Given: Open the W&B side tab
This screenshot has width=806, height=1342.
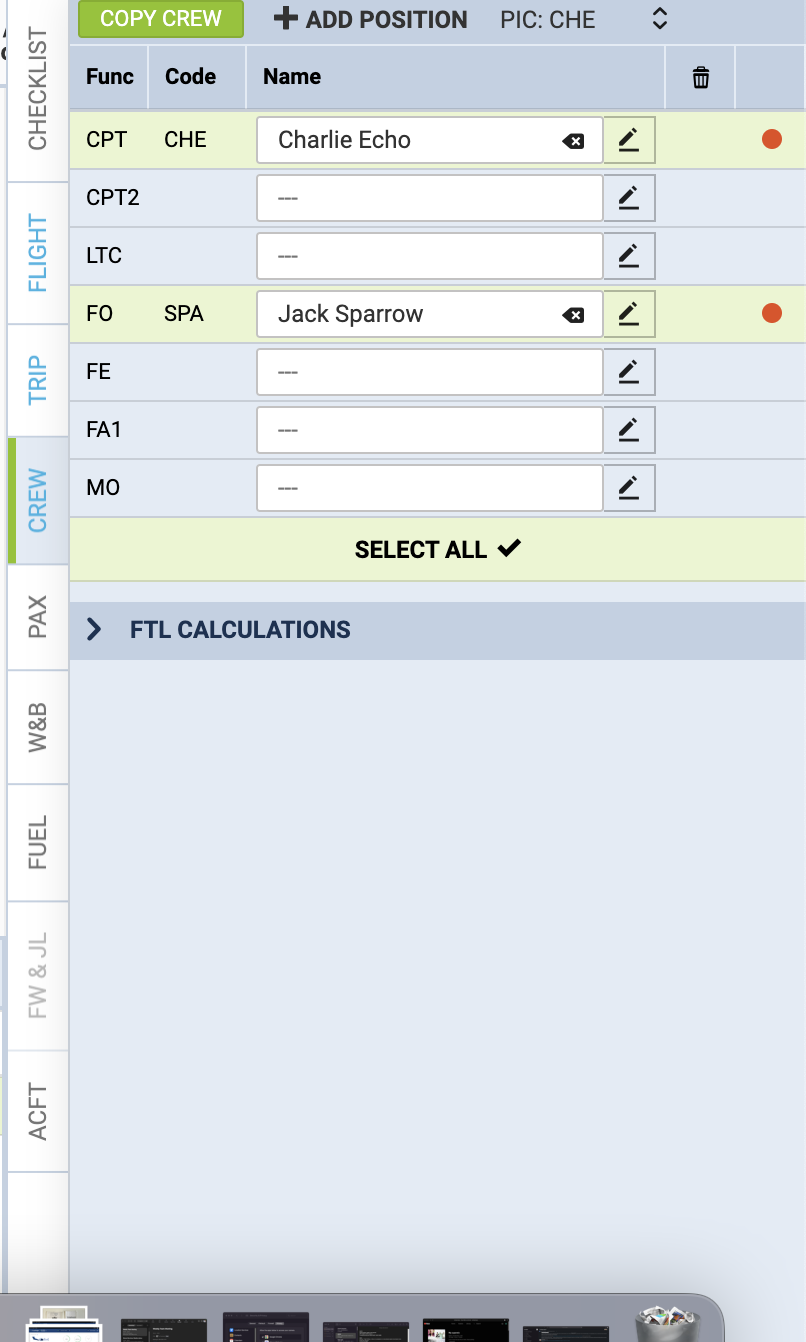Looking at the screenshot, I should tap(38, 727).
